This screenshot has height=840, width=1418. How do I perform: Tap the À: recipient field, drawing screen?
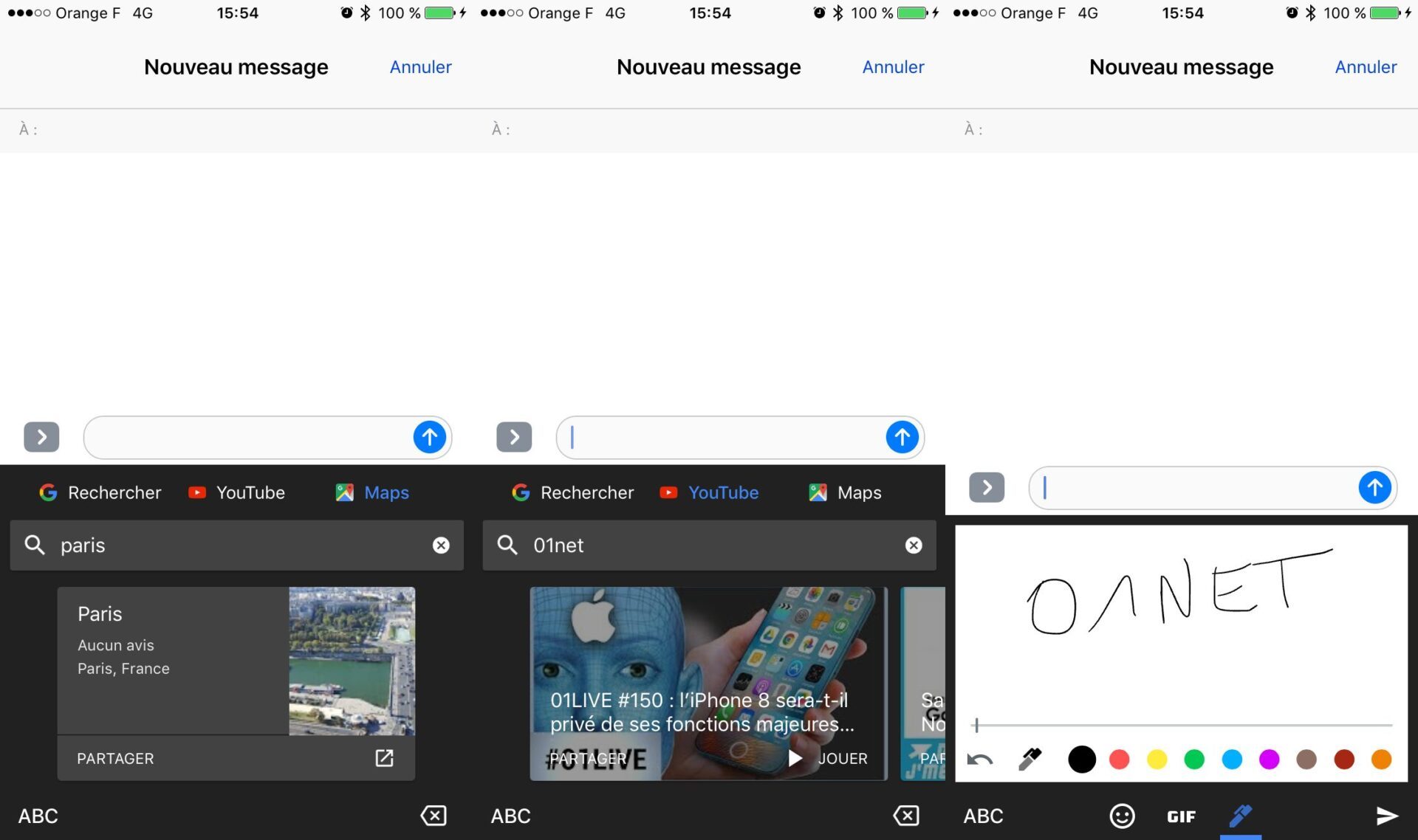coord(1182,130)
